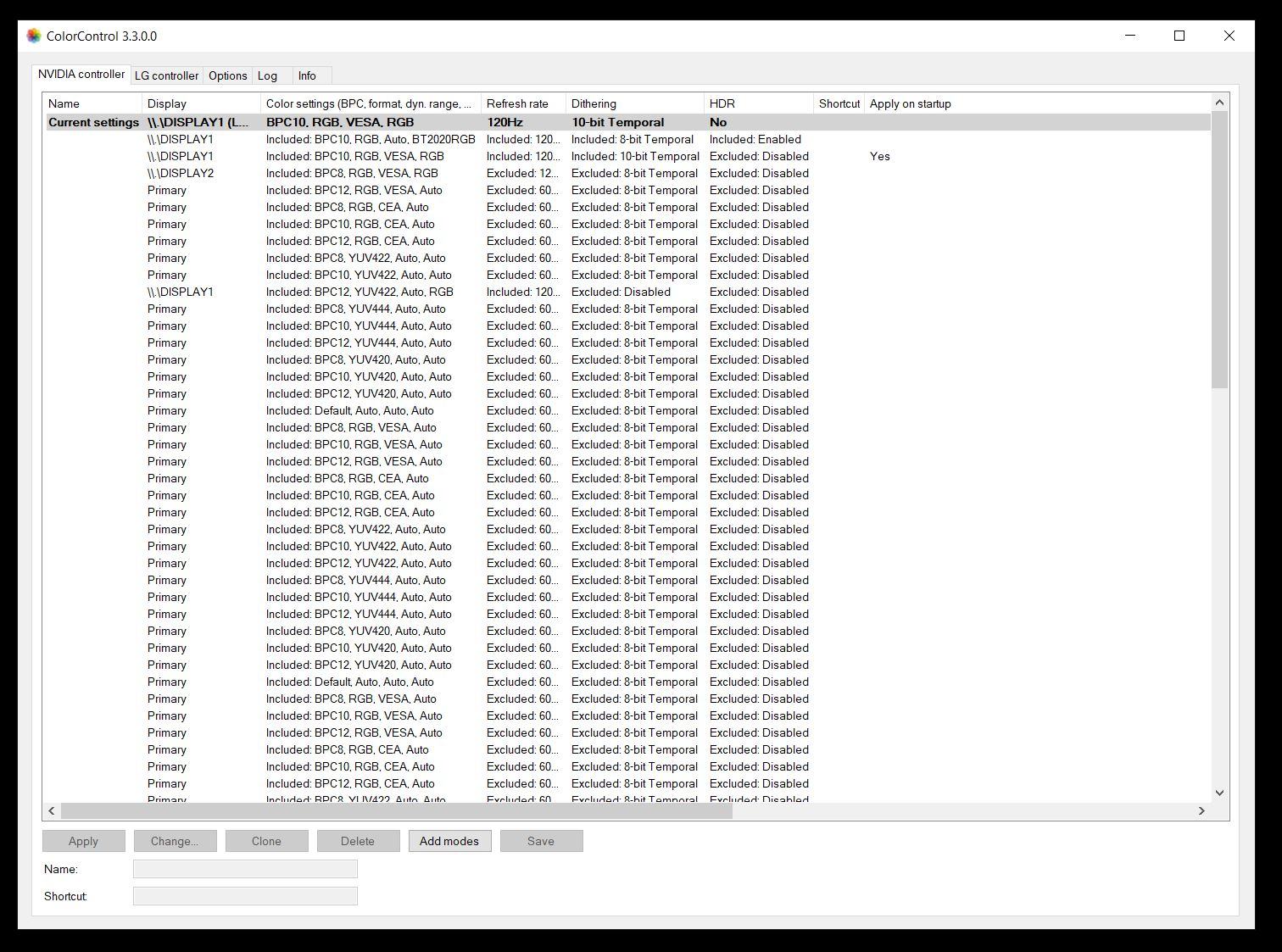Sort by the Color settings column header
The height and width of the screenshot is (952, 1282).
(x=371, y=103)
